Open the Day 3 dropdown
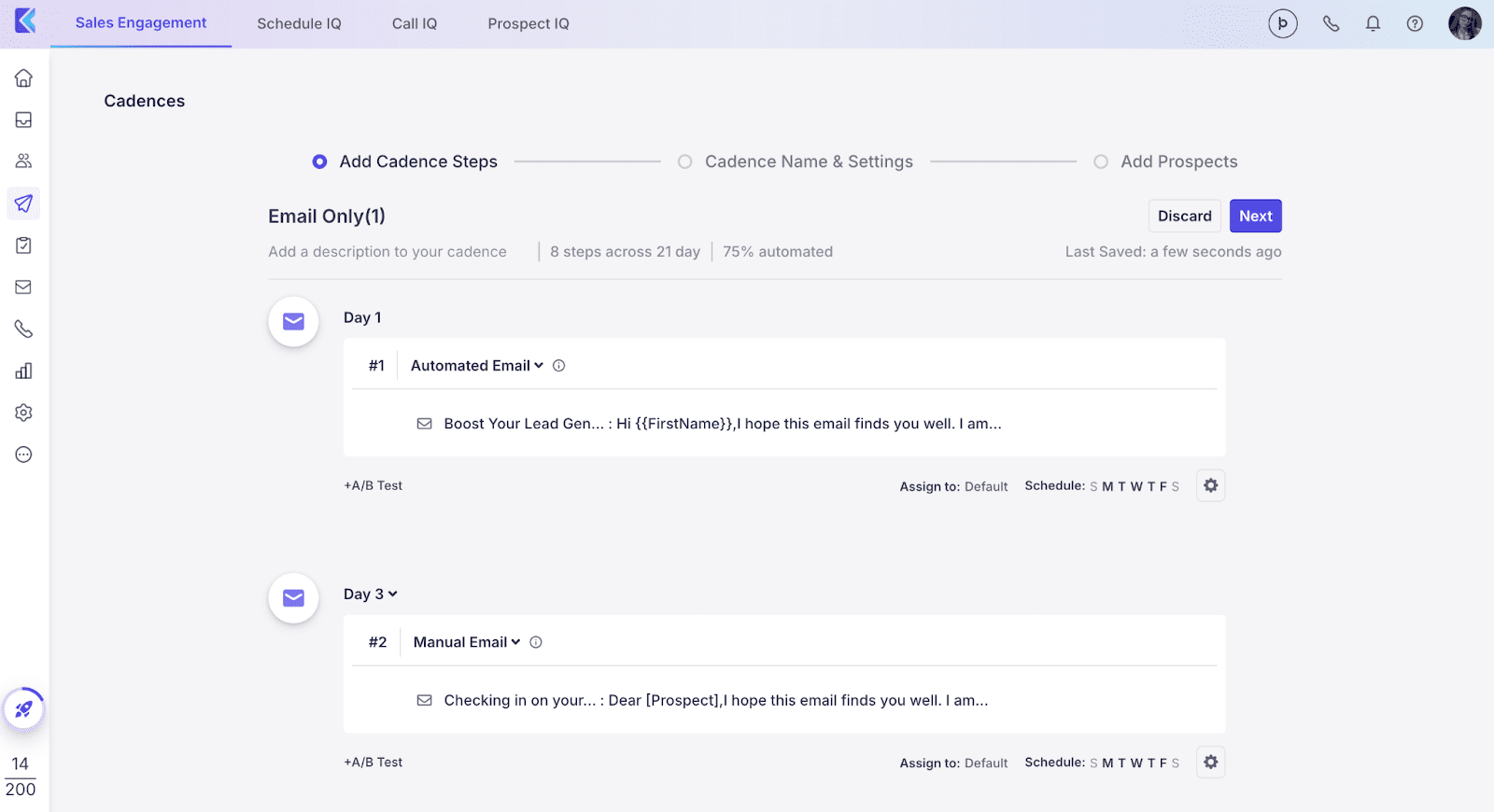Image resolution: width=1494 pixels, height=812 pixels. tap(370, 595)
